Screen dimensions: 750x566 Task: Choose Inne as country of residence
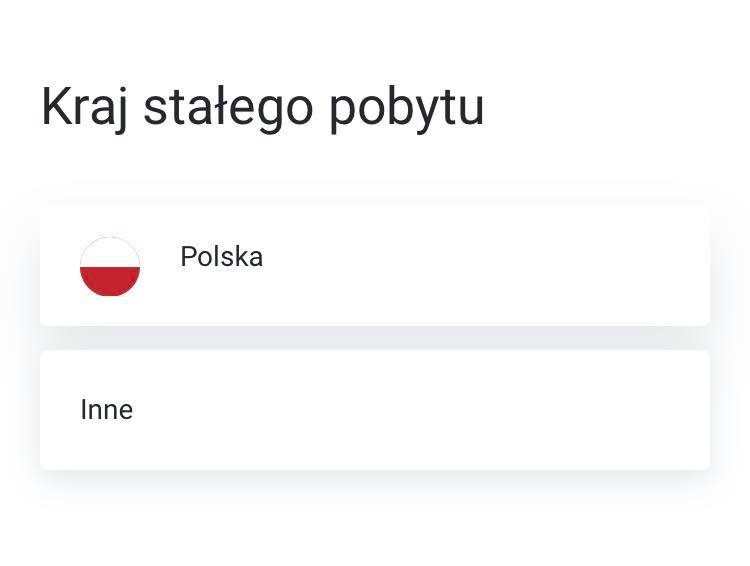375,410
